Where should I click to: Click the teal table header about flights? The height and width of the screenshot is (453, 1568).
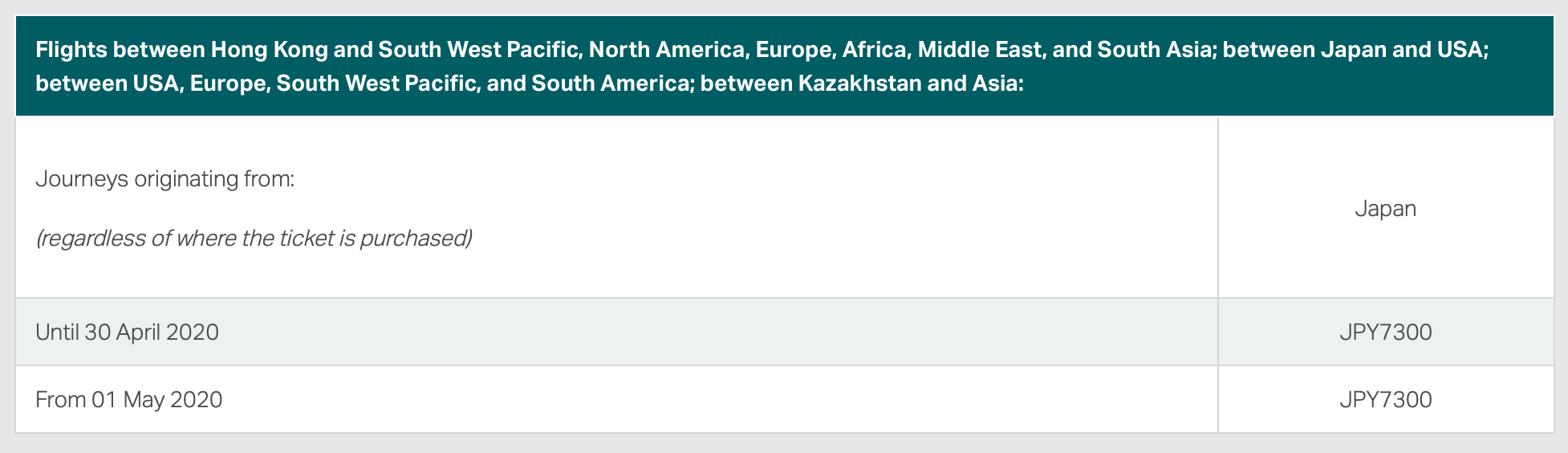(784, 66)
